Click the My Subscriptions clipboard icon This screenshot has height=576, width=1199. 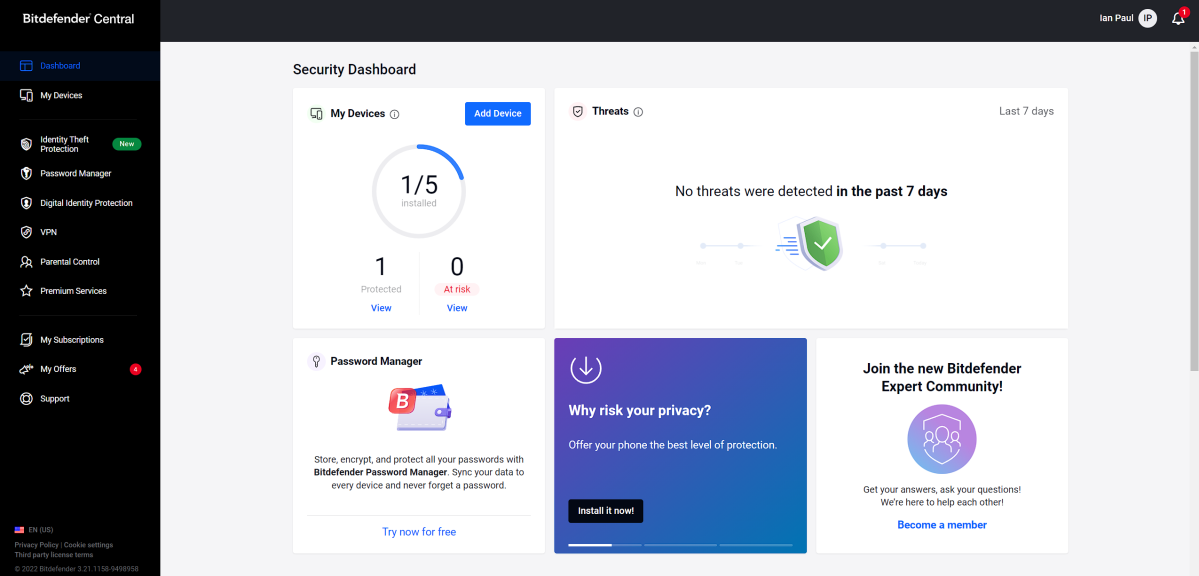(26, 339)
